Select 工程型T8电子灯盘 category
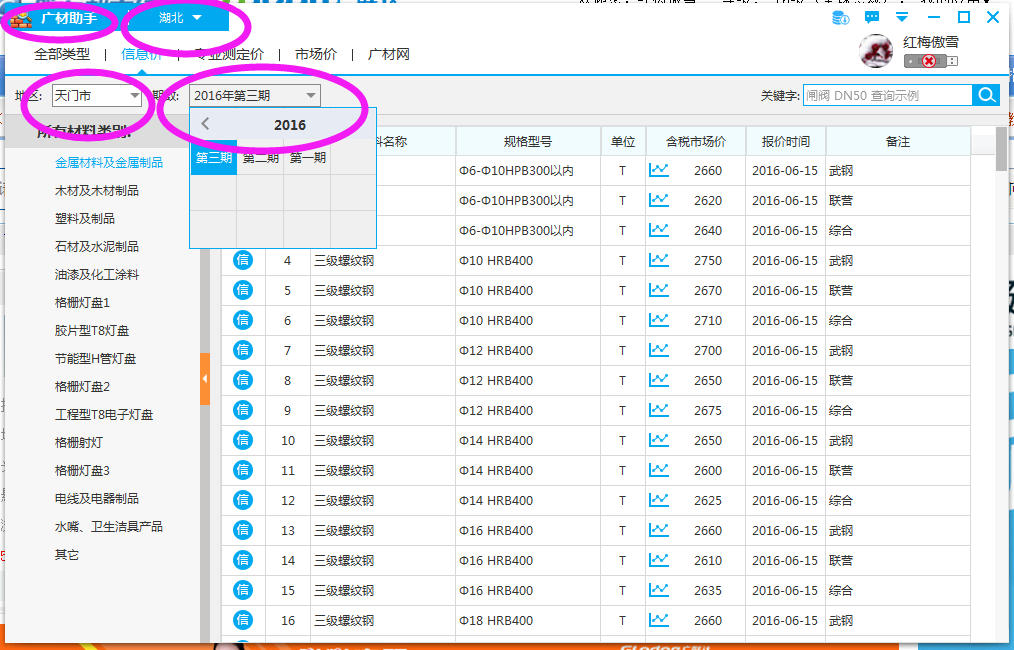1014x650 pixels. [103, 415]
